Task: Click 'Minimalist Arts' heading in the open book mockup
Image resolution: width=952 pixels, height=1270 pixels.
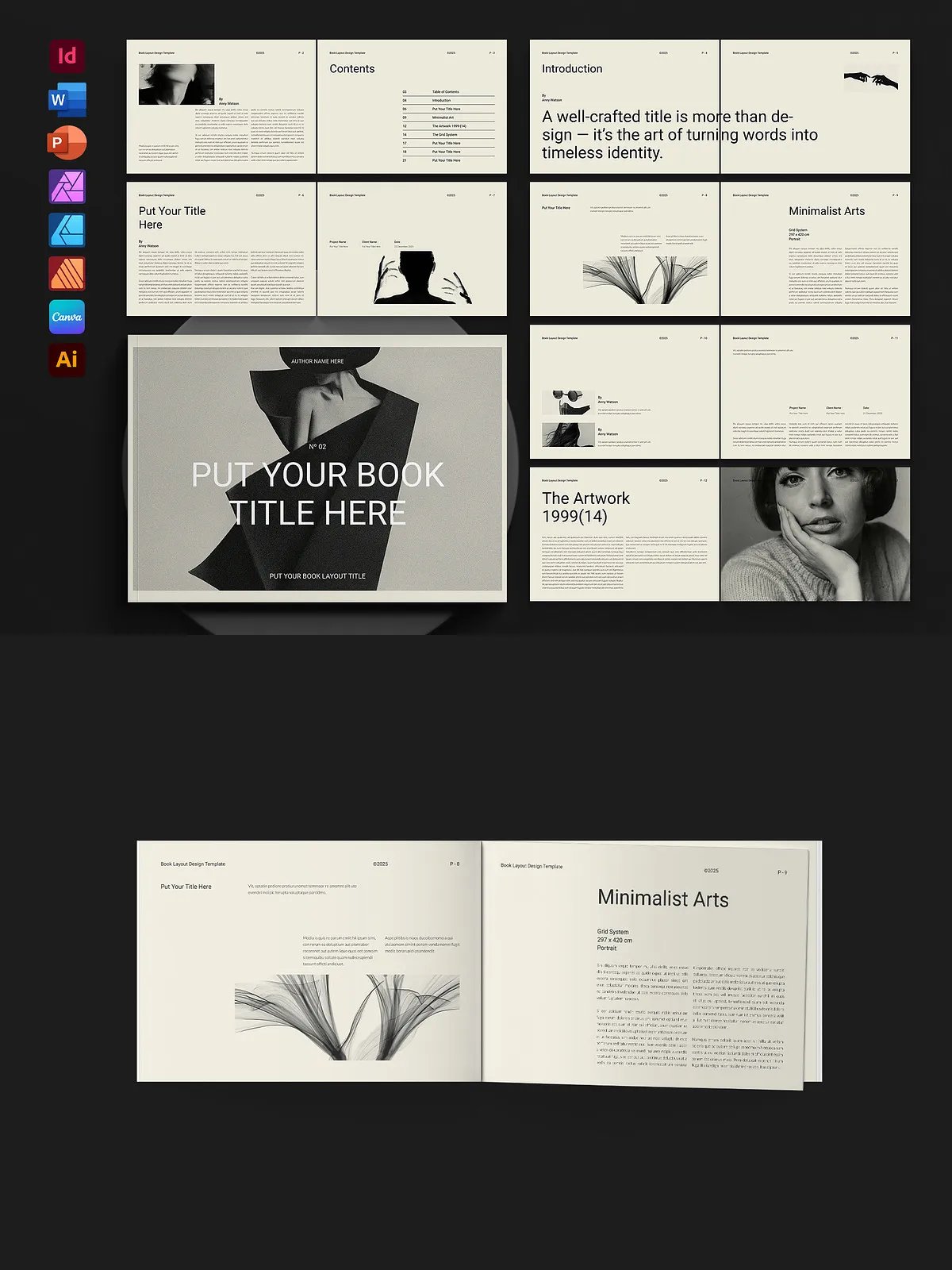Action: pyautogui.click(x=662, y=899)
